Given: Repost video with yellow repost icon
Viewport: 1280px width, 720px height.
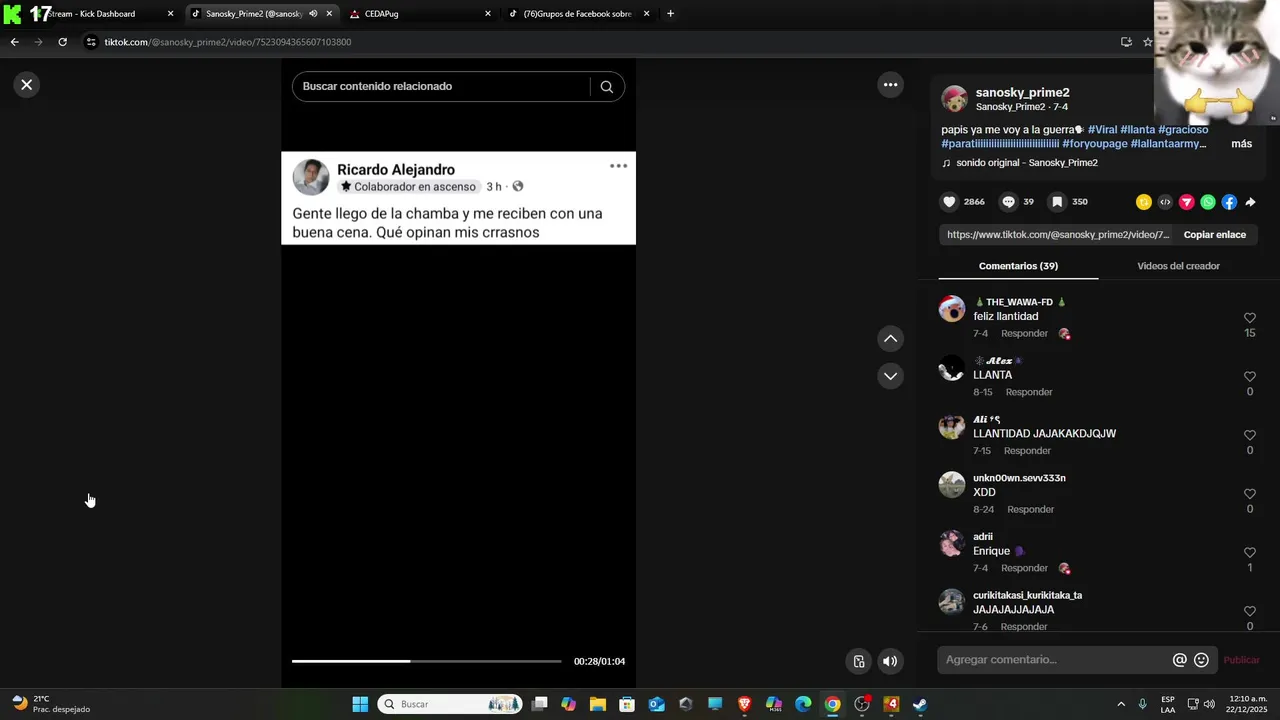Looking at the screenshot, I should pyautogui.click(x=1144, y=202).
